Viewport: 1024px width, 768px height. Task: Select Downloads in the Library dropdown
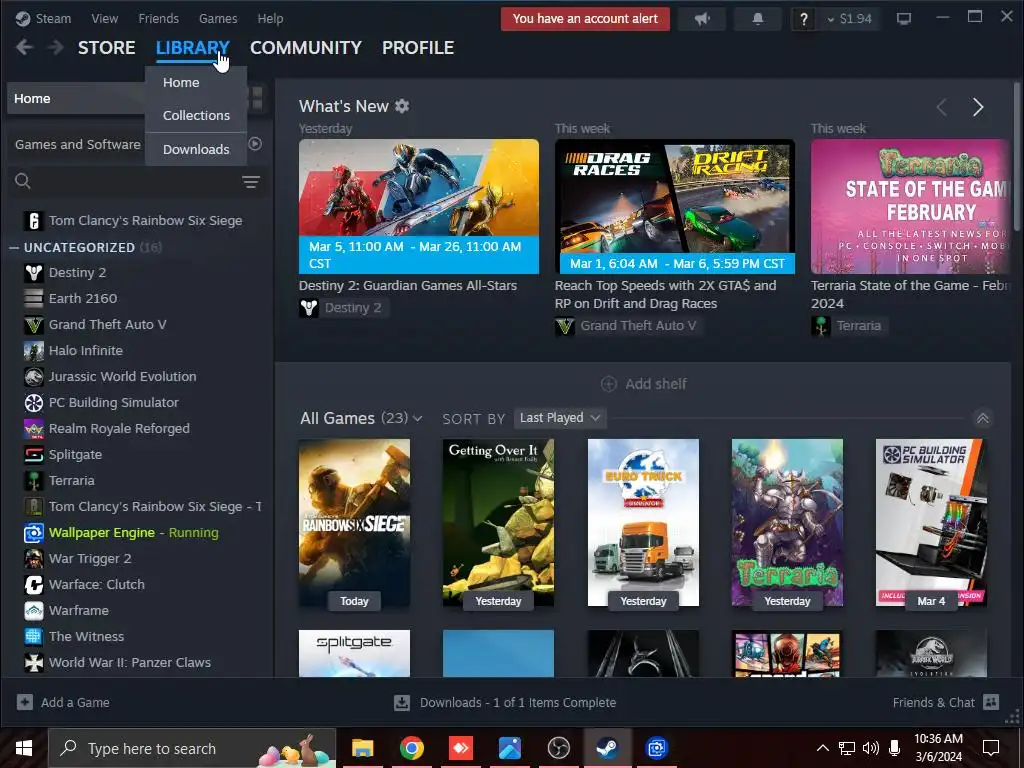[x=196, y=150]
